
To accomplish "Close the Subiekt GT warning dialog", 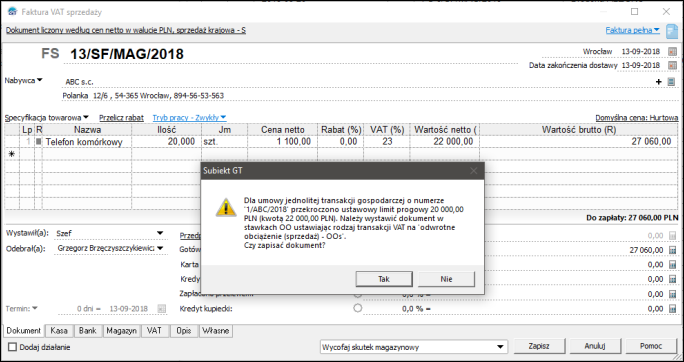I will pos(473,171).
